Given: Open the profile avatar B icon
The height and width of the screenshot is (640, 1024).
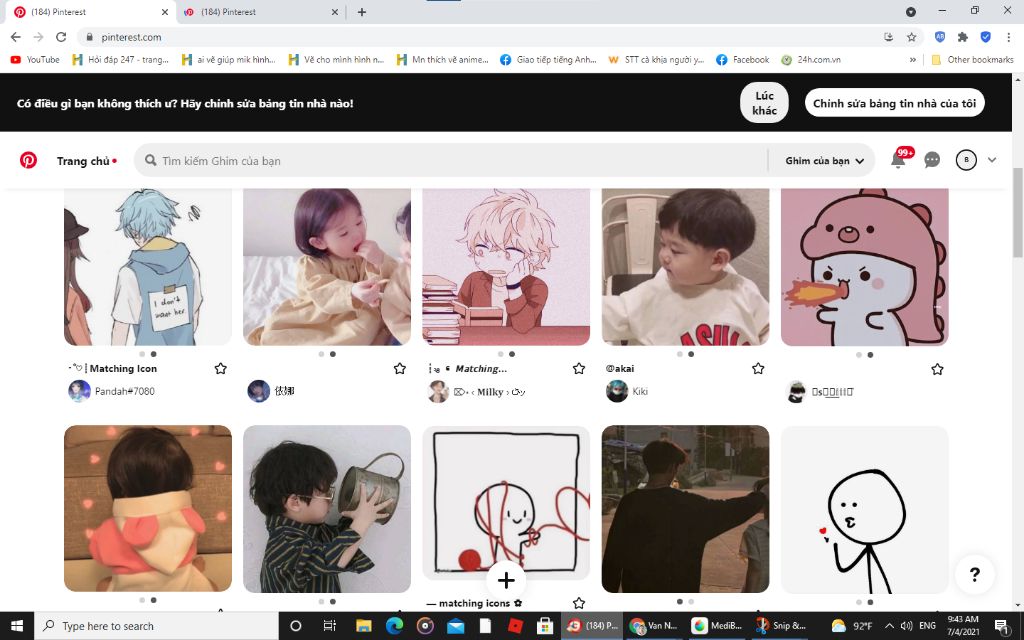Looking at the screenshot, I should tap(966, 160).
